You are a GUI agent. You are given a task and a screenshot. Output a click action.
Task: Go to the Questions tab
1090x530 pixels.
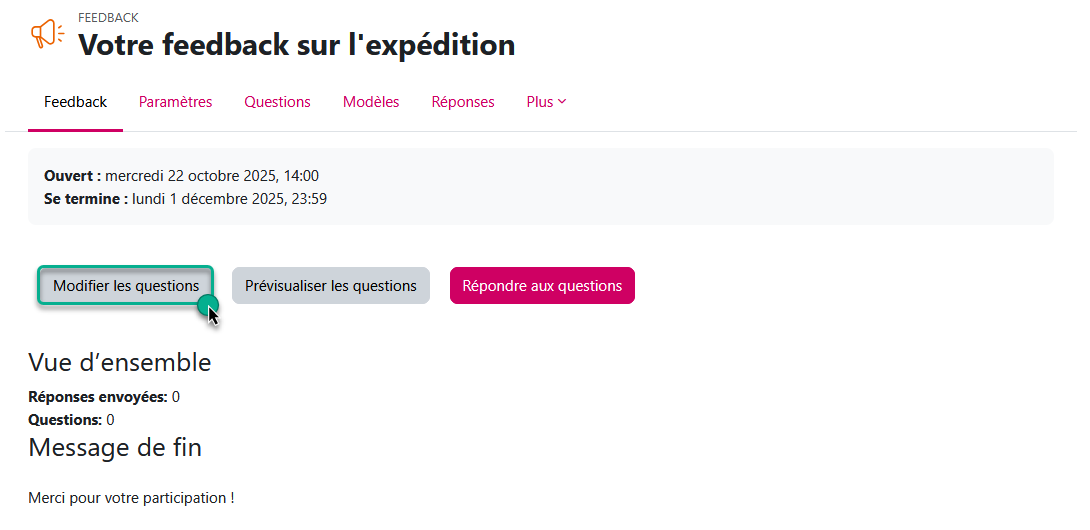(x=277, y=102)
